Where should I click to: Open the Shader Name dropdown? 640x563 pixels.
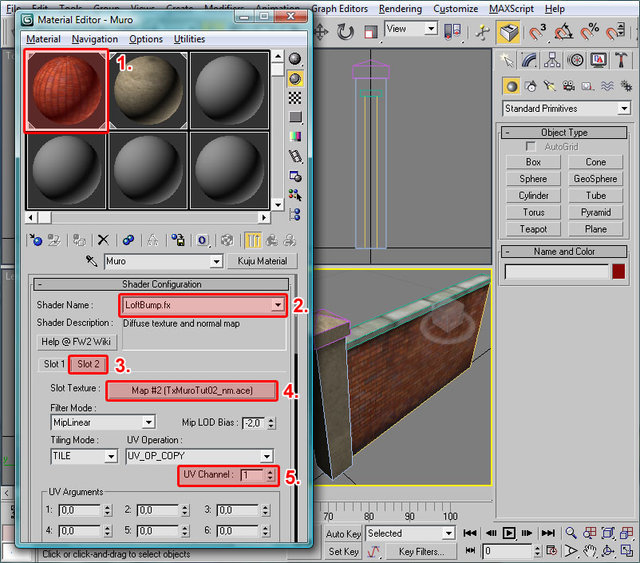point(276,305)
